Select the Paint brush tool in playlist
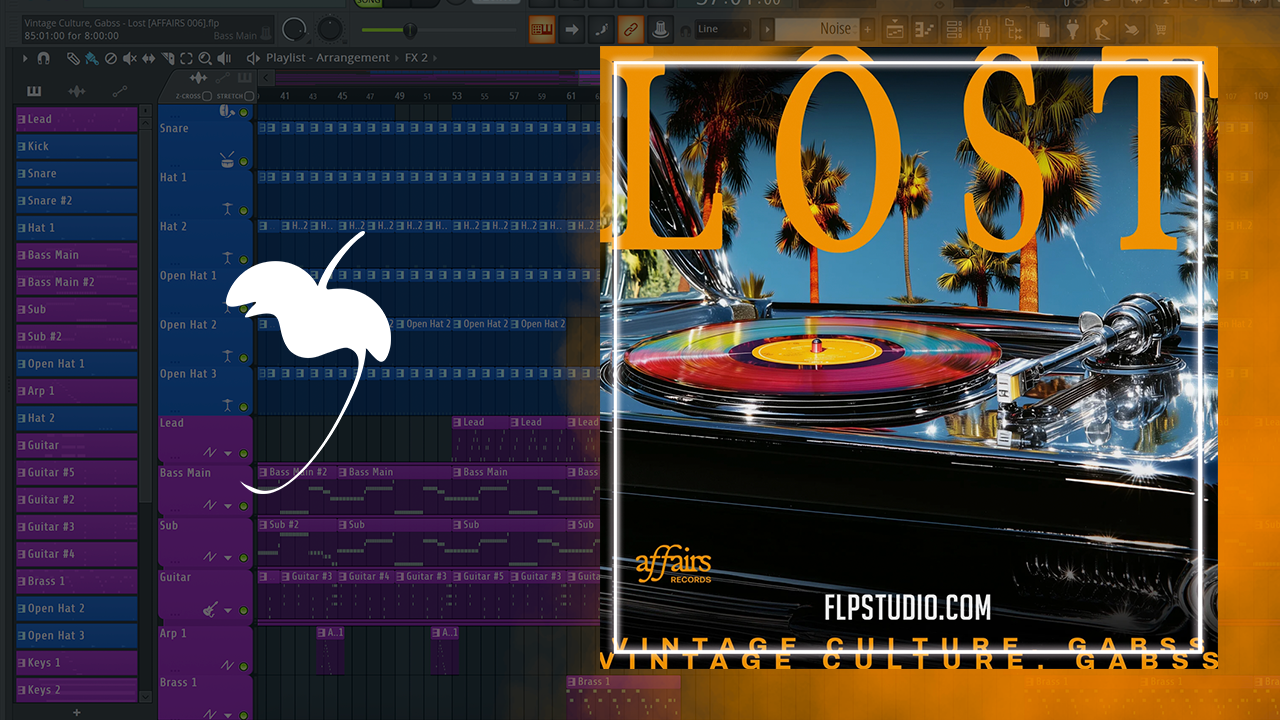Screen dimensions: 1280x720 (91, 58)
